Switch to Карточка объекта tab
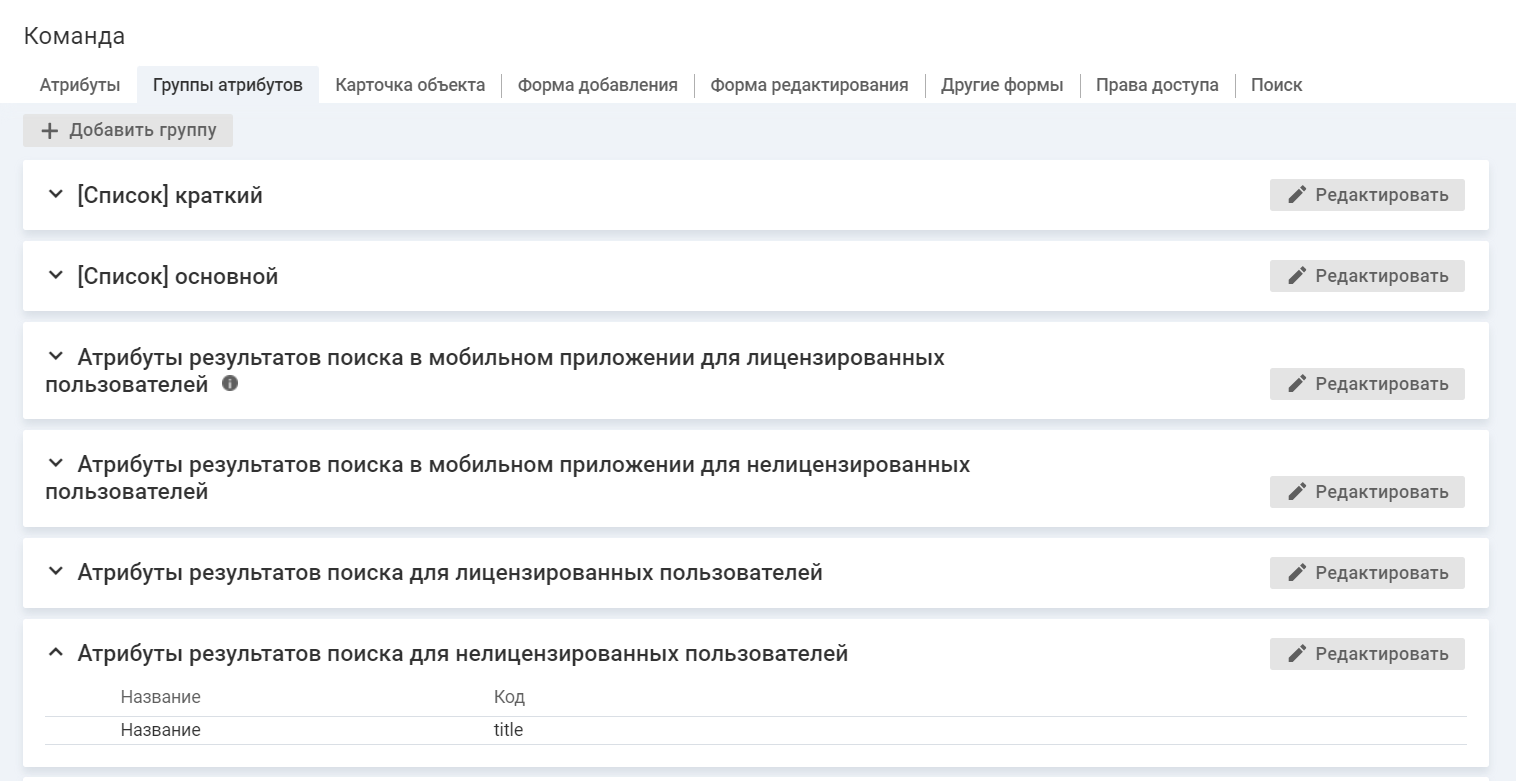 click(410, 85)
